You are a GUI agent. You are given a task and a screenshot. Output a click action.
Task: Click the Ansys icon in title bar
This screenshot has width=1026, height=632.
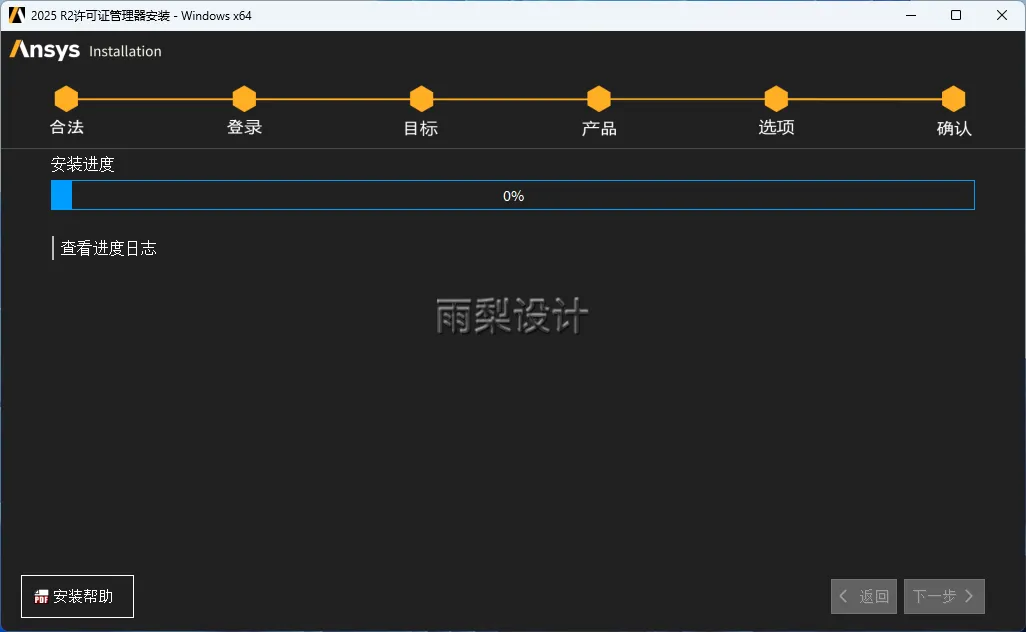click(x=17, y=15)
